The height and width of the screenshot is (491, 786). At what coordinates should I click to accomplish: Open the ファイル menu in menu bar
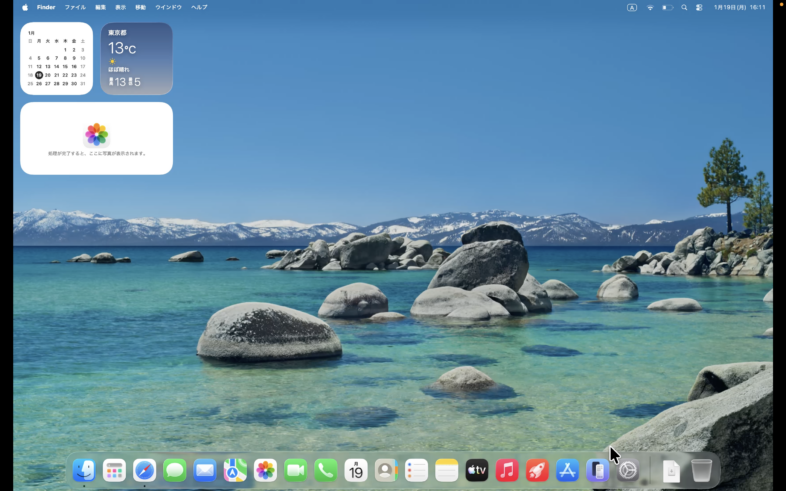coord(75,7)
